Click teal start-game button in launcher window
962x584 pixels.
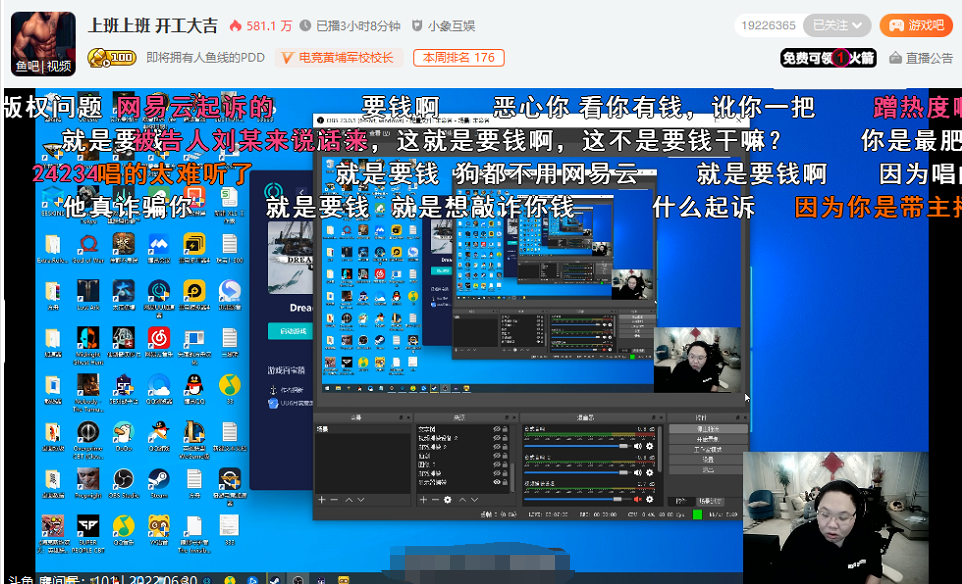pyautogui.click(x=290, y=331)
